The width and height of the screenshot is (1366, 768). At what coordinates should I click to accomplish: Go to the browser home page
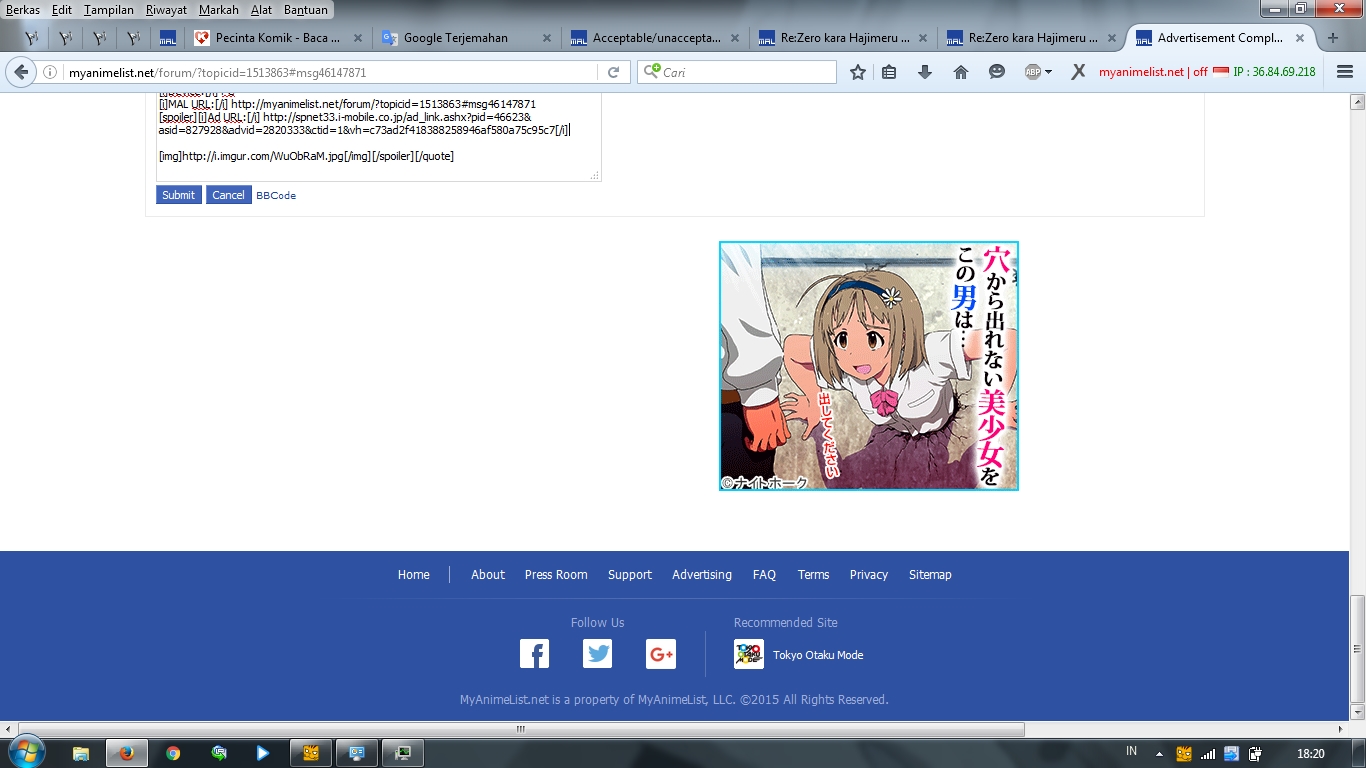coord(961,72)
